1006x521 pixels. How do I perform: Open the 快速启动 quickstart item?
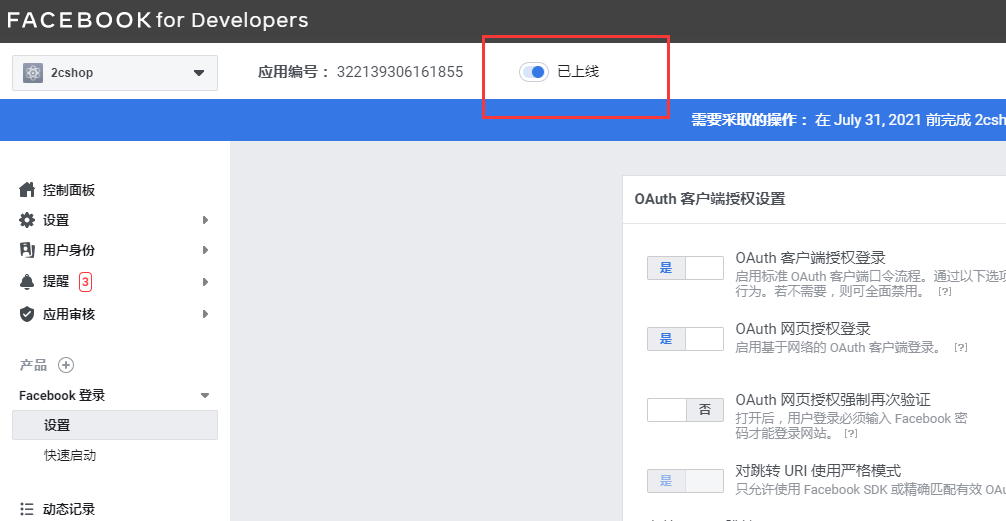click(x=70, y=456)
